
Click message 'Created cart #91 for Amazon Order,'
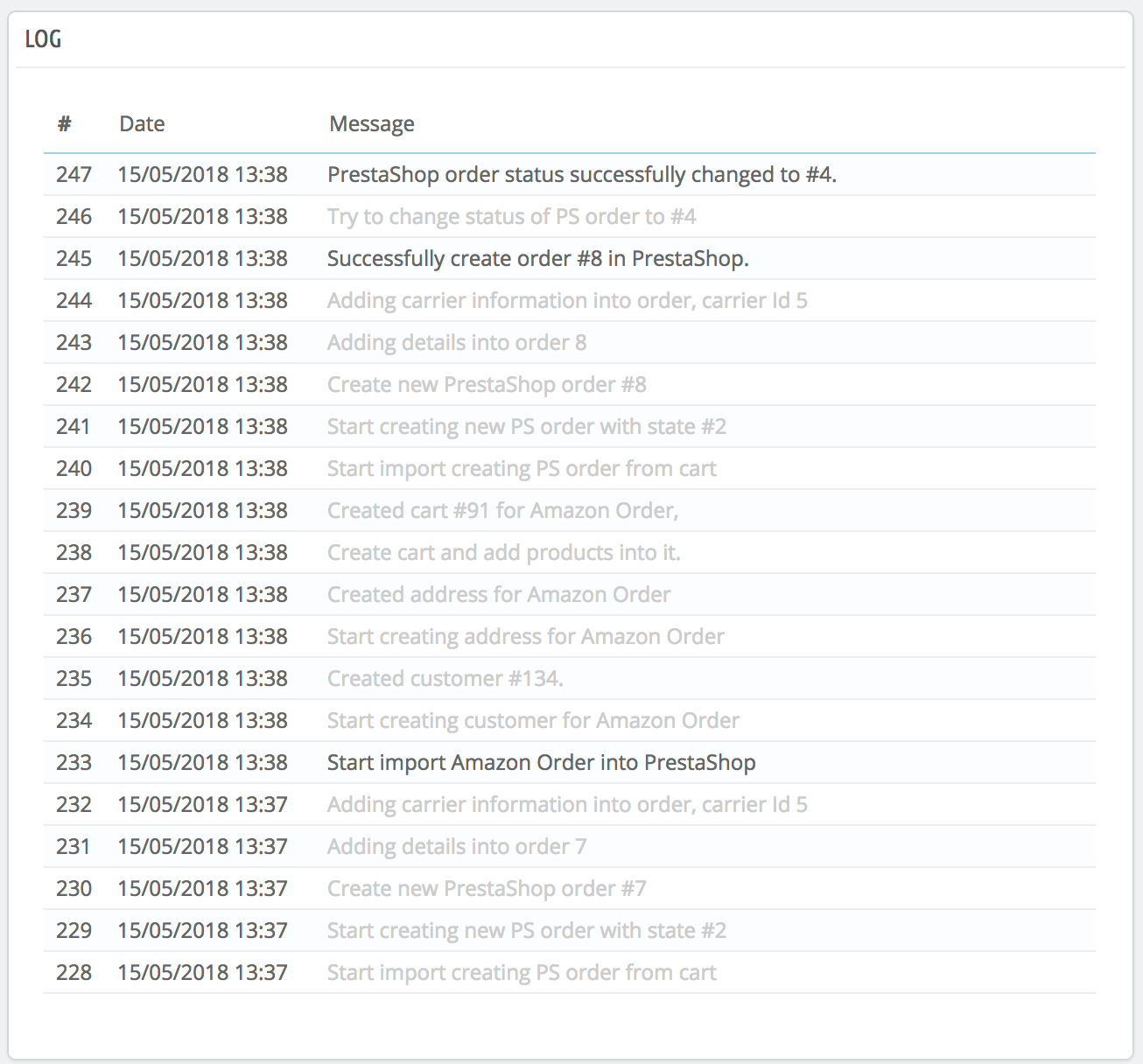(x=503, y=510)
